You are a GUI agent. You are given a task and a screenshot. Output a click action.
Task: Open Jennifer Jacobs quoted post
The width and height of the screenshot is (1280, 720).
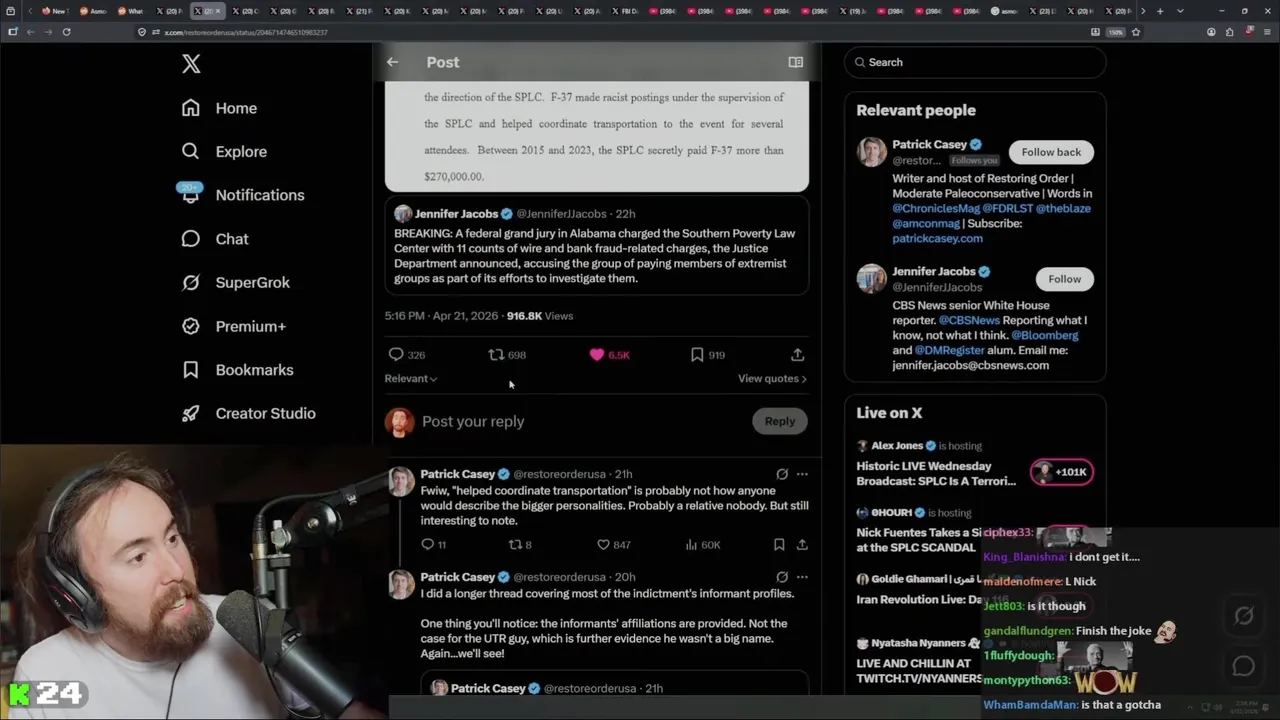[x=597, y=247]
